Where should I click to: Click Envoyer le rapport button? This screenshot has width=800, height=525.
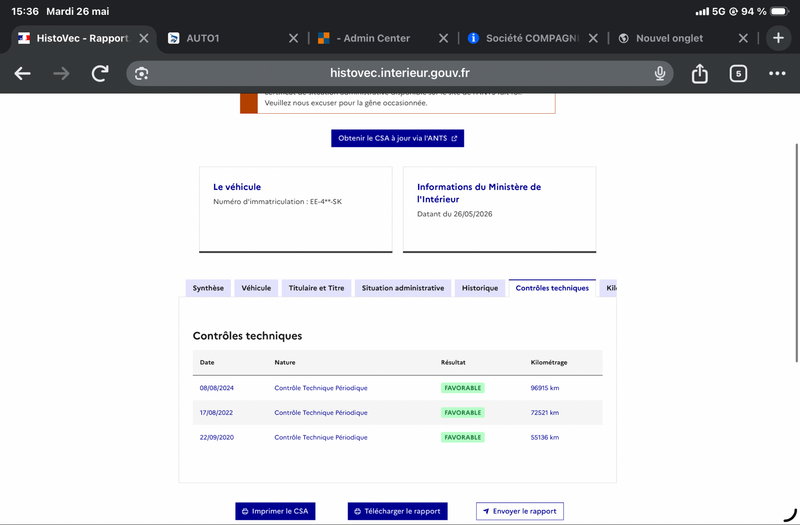tap(520, 511)
